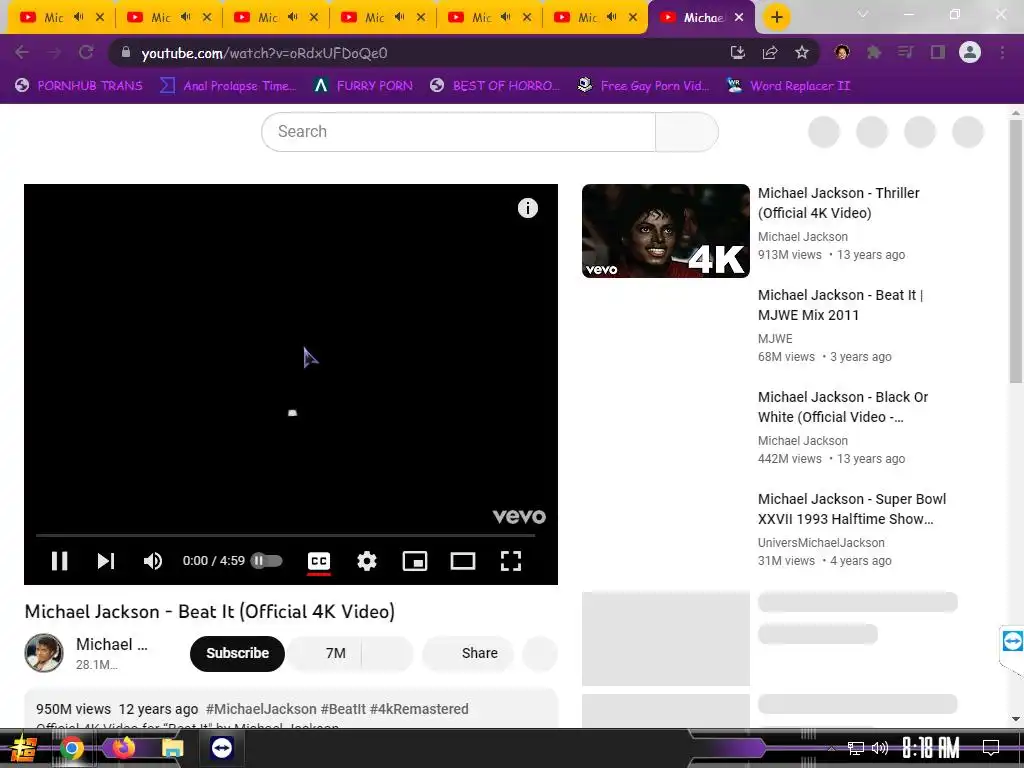Skip to next video in player
This screenshot has width=1024, height=768.
pos(106,561)
